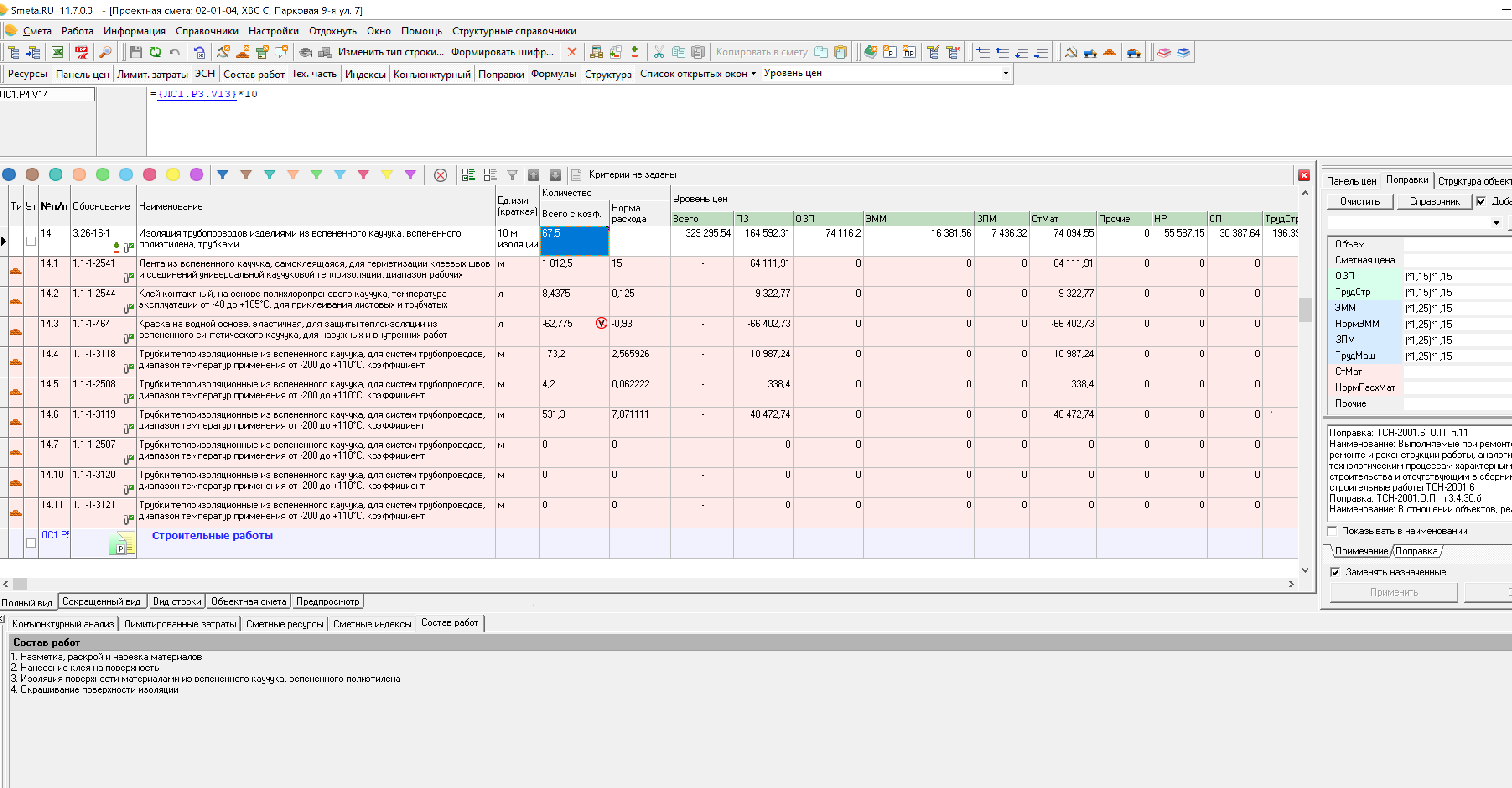Viewport: 1512px width, 788px height.
Task: Click the 'Критерии не заданы' label
Action: 632,175
